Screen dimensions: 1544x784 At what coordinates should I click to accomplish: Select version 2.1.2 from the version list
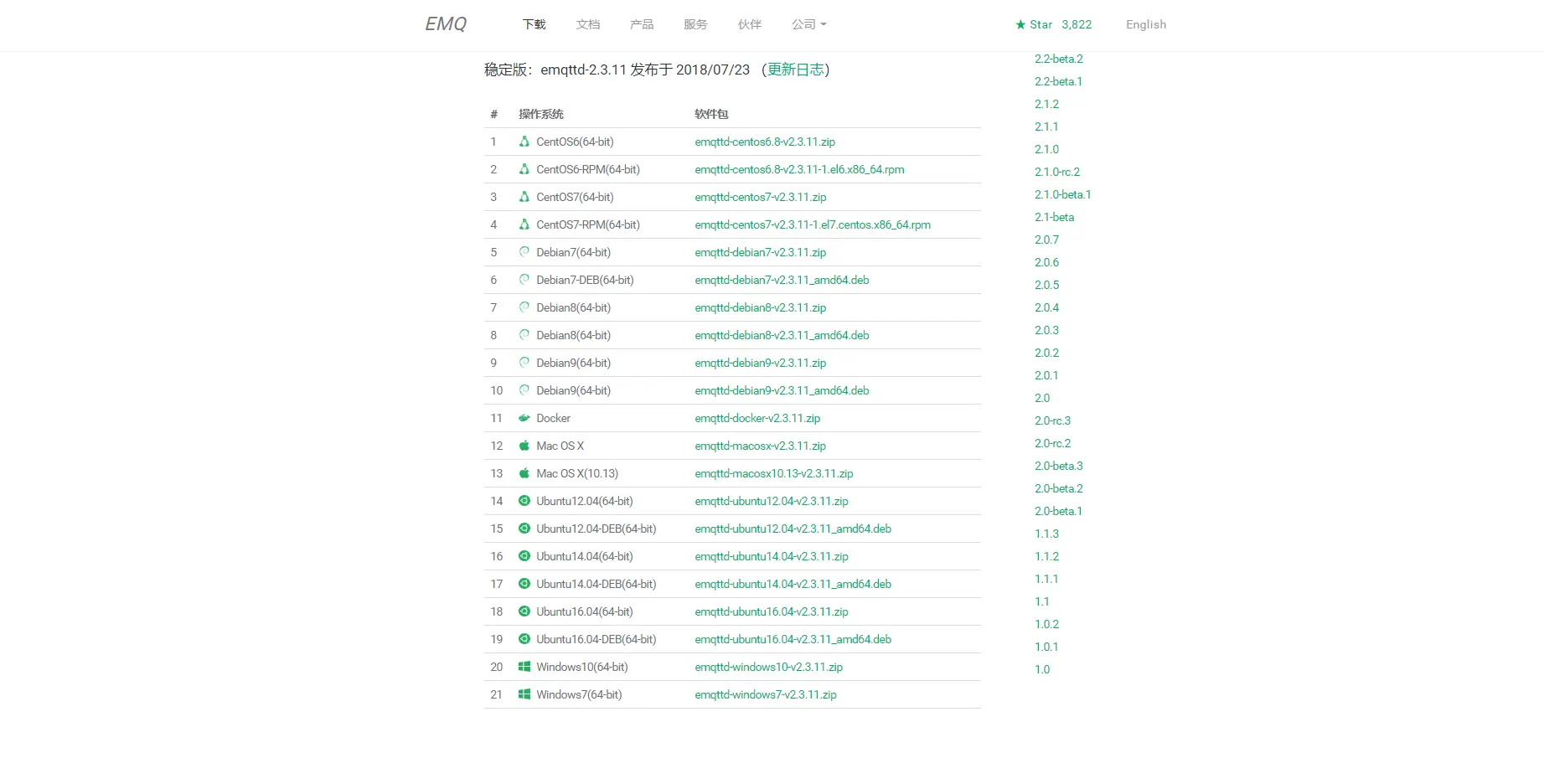click(1046, 104)
